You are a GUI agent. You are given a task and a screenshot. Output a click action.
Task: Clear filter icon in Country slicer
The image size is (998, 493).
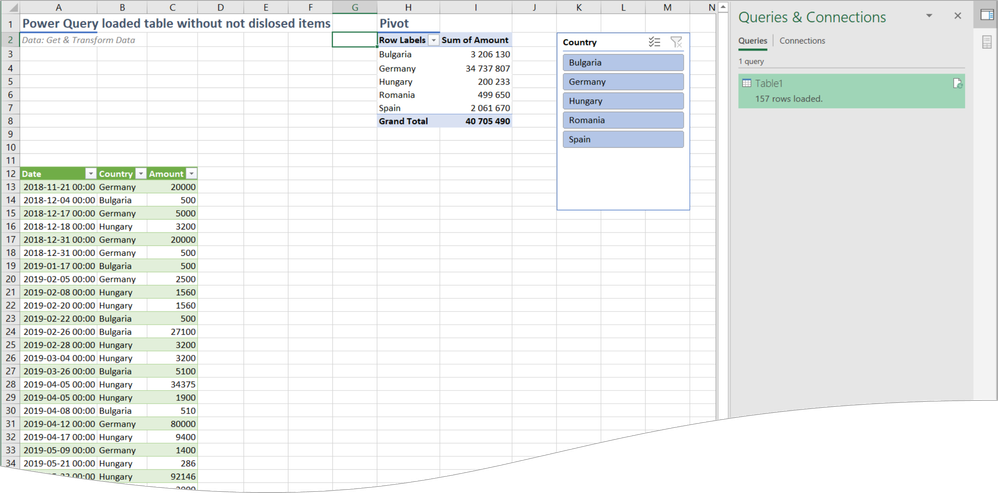pyautogui.click(x=676, y=42)
